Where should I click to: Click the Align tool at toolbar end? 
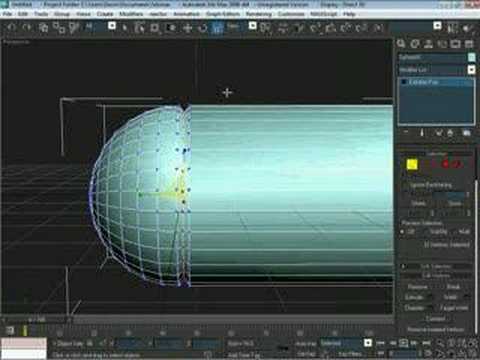pos(468,28)
